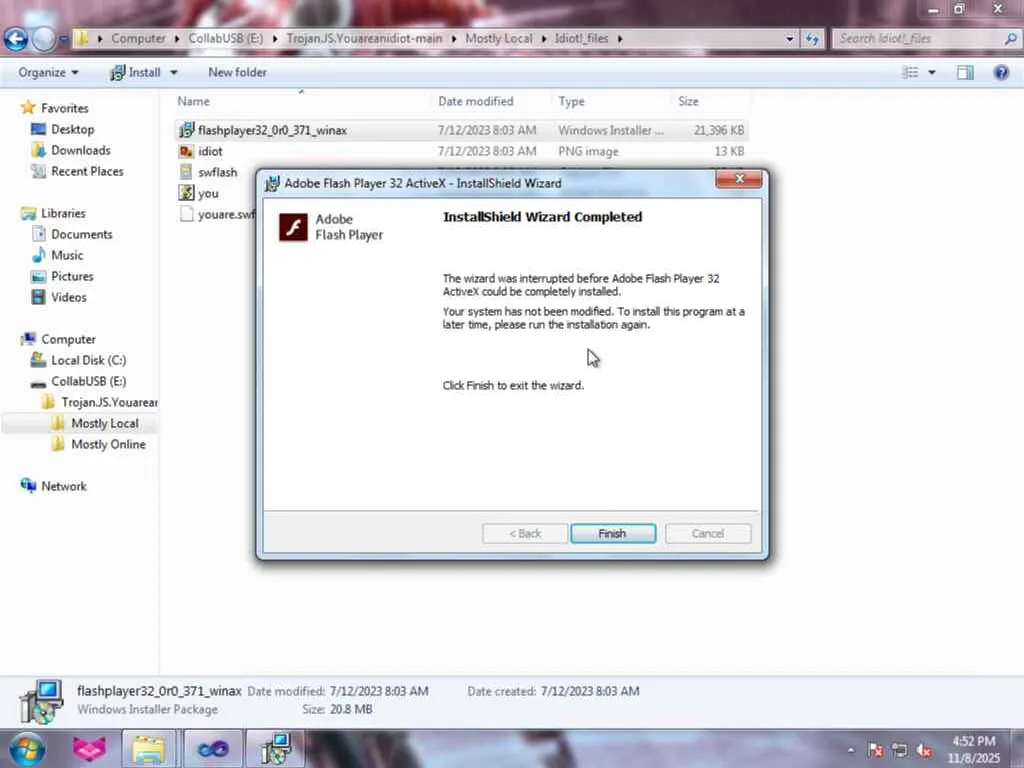Click Libraries in the navigation pane

(x=63, y=214)
